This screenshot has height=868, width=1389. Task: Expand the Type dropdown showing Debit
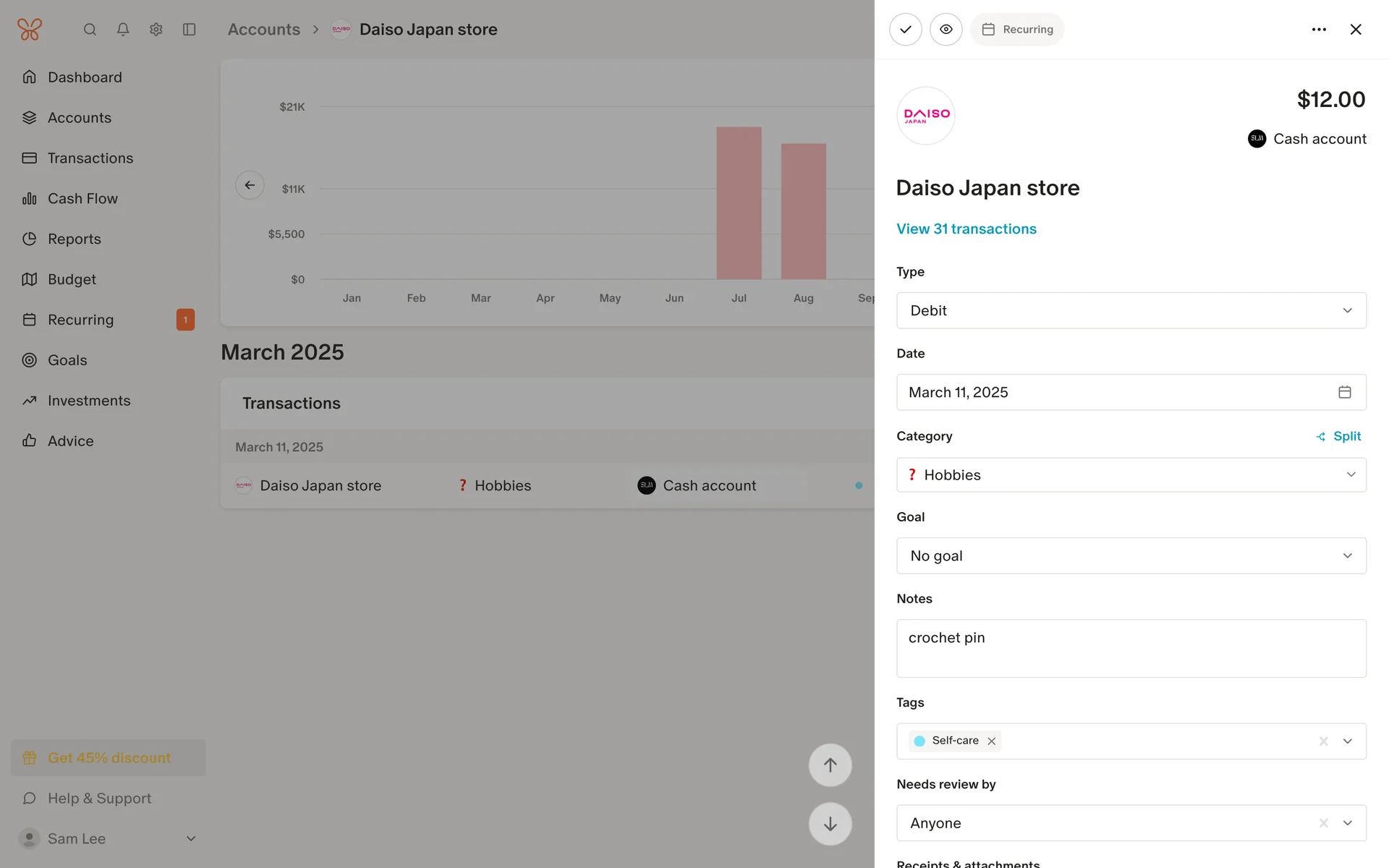click(1131, 310)
